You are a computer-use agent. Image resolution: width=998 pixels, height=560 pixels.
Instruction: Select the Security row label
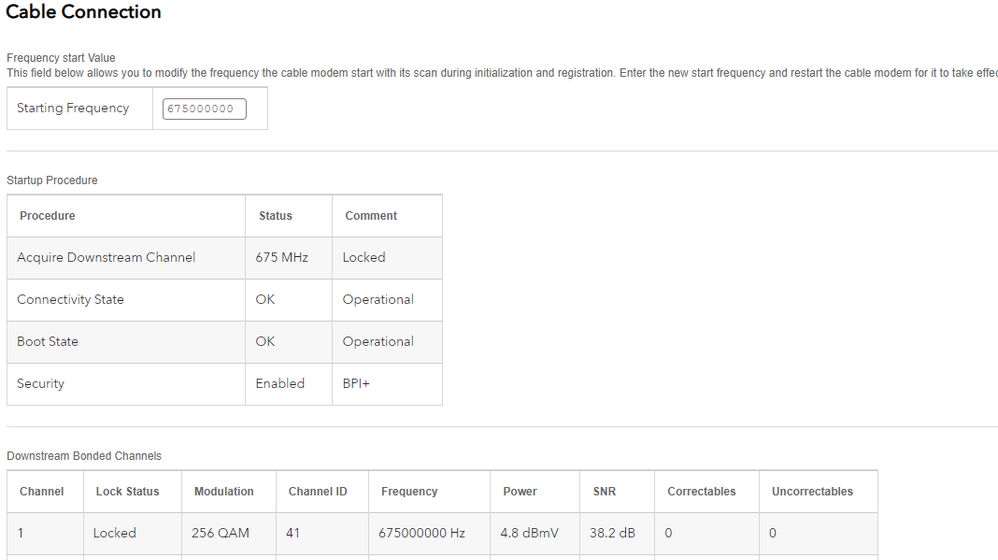tap(40, 383)
